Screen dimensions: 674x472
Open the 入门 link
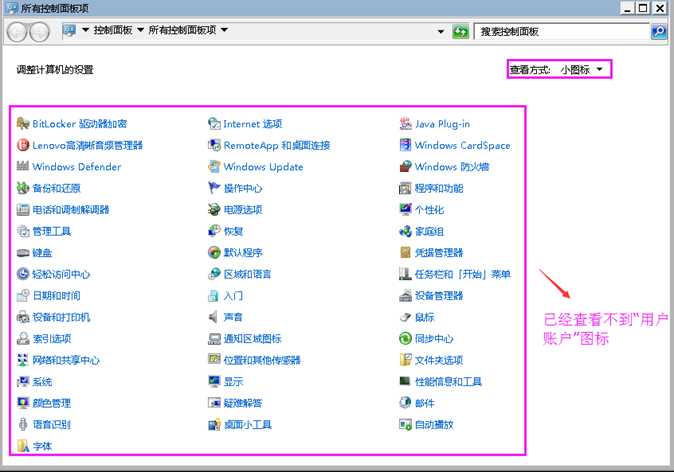233,296
